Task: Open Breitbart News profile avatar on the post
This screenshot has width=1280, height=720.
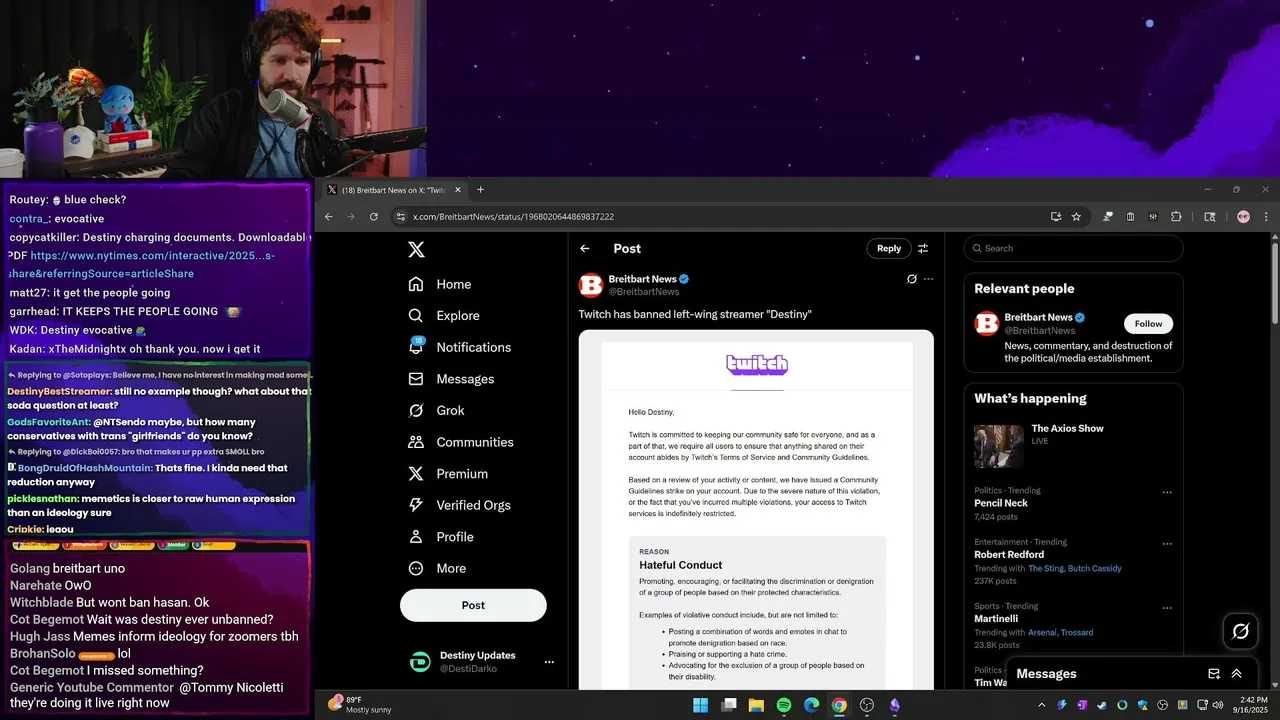Action: (591, 285)
